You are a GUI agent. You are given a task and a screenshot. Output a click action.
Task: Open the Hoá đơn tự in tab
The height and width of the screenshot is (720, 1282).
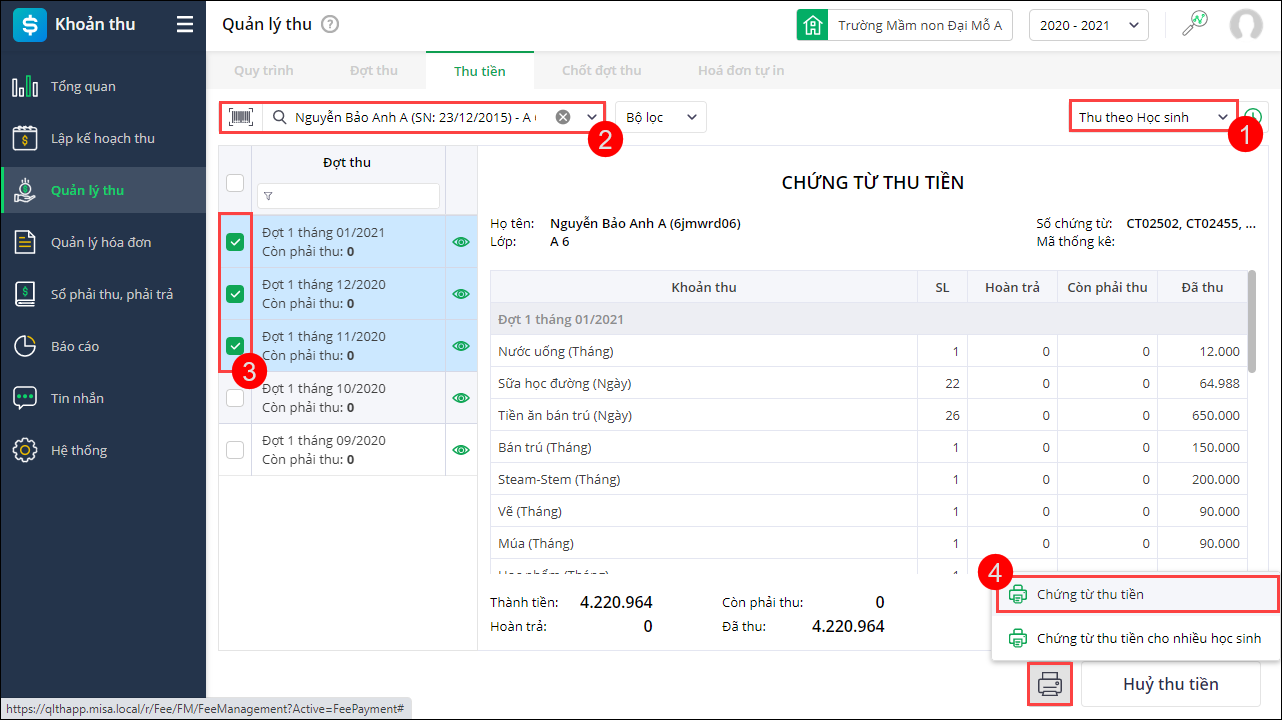click(741, 71)
